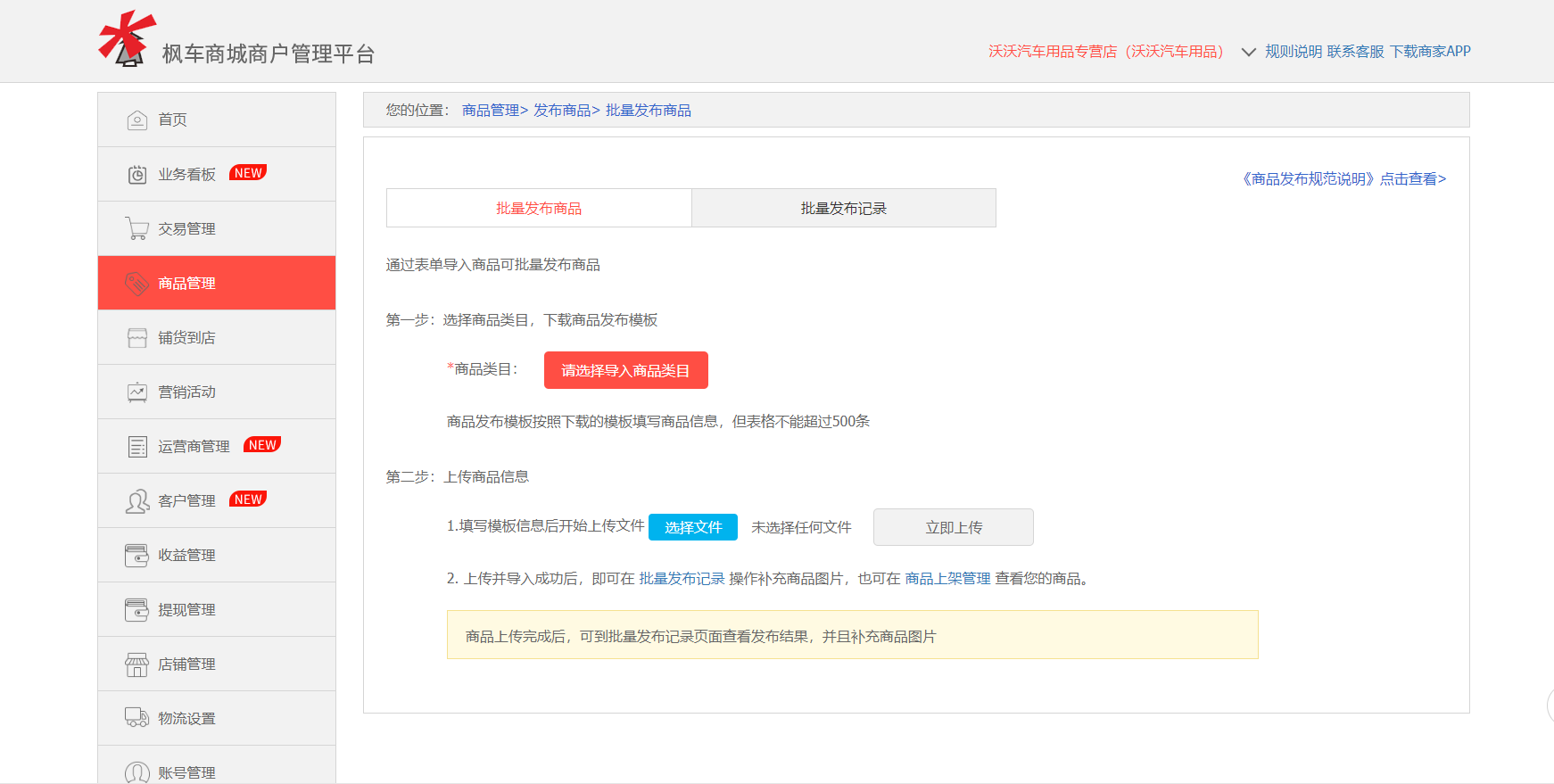Open the 商品上架管理 link
This screenshot has height=784, width=1554.
coord(947,579)
